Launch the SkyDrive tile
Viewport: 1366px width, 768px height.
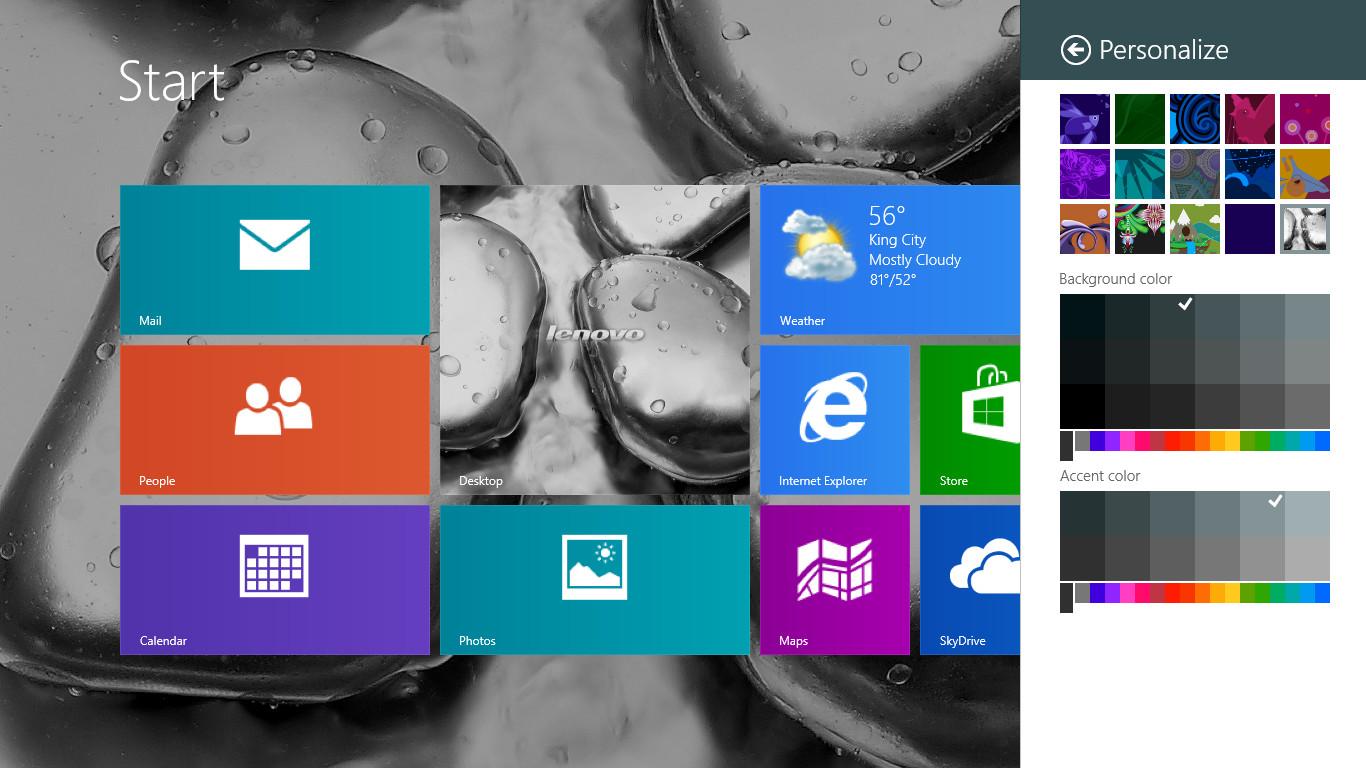(x=970, y=580)
